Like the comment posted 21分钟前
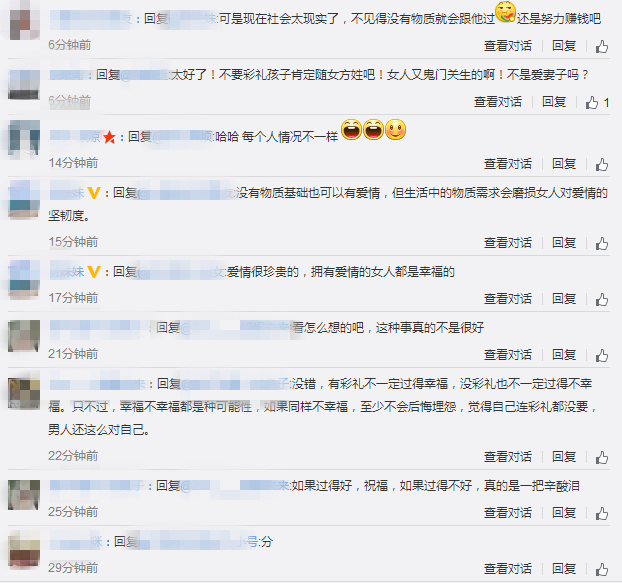 pos(602,355)
